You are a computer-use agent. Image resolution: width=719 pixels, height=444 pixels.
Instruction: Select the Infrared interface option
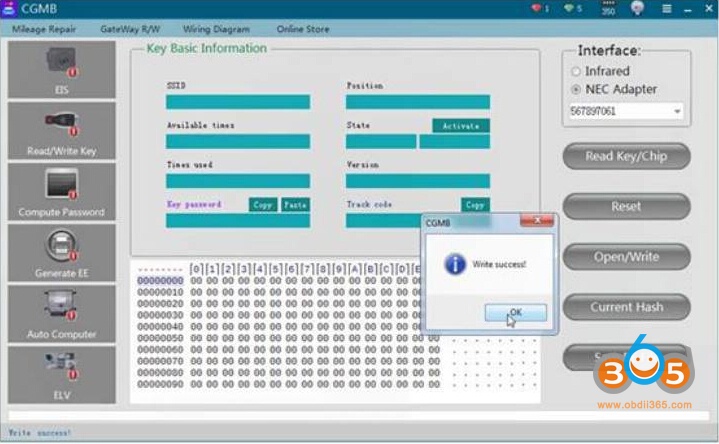coord(576,72)
